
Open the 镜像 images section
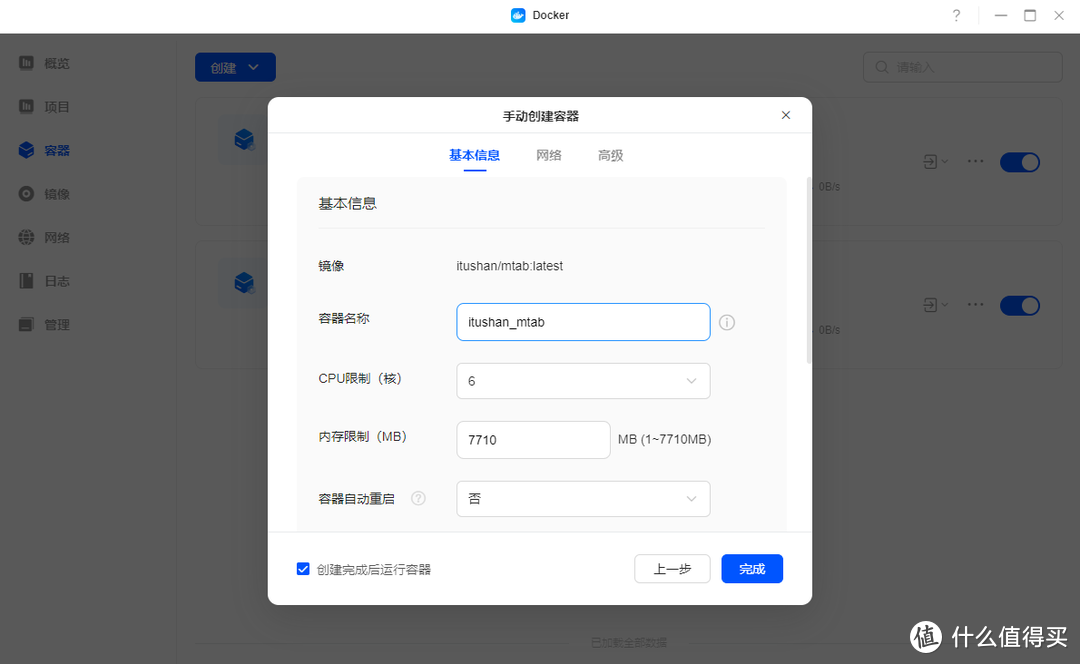tap(55, 193)
